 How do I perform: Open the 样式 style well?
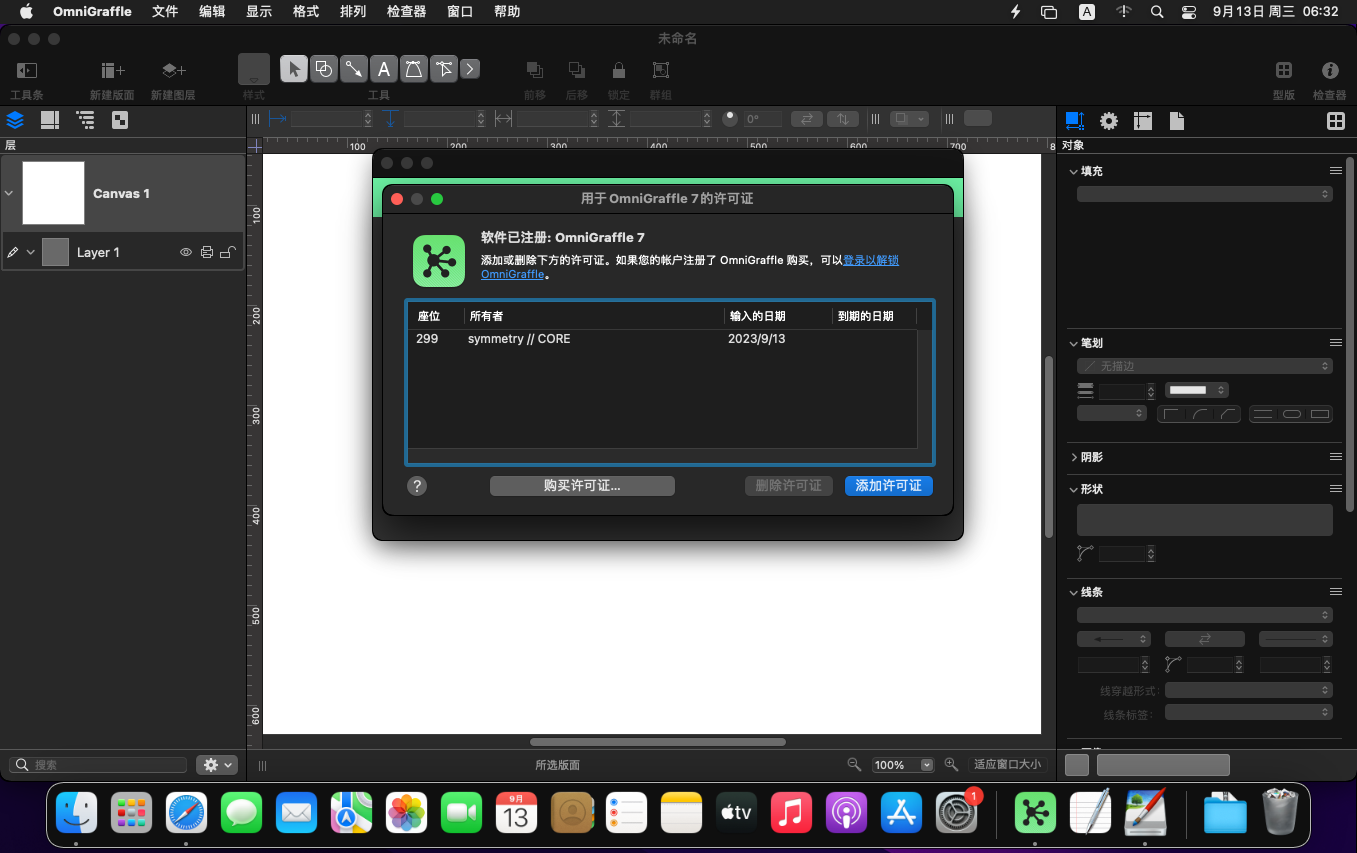coord(254,69)
